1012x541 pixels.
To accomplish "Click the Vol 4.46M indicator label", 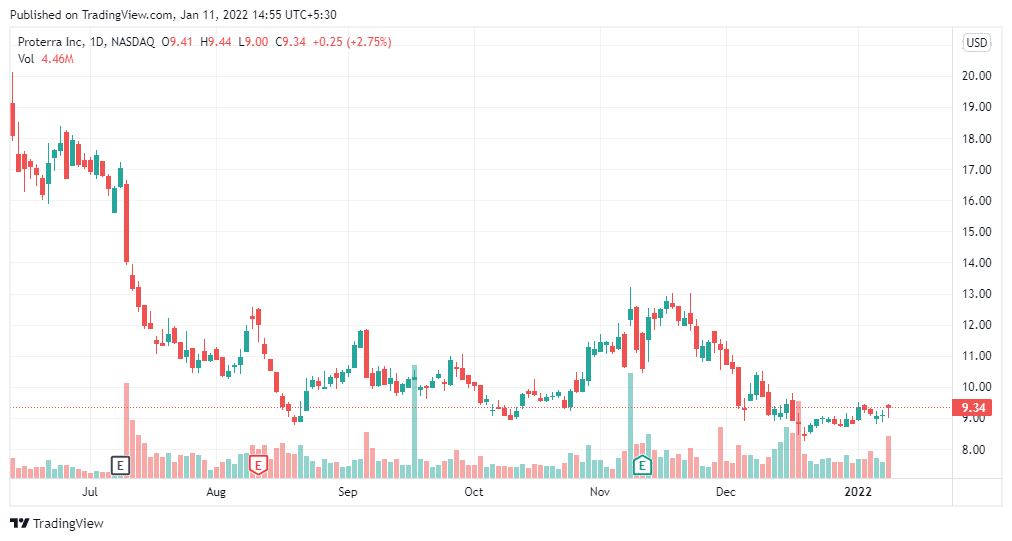I will coord(46,59).
